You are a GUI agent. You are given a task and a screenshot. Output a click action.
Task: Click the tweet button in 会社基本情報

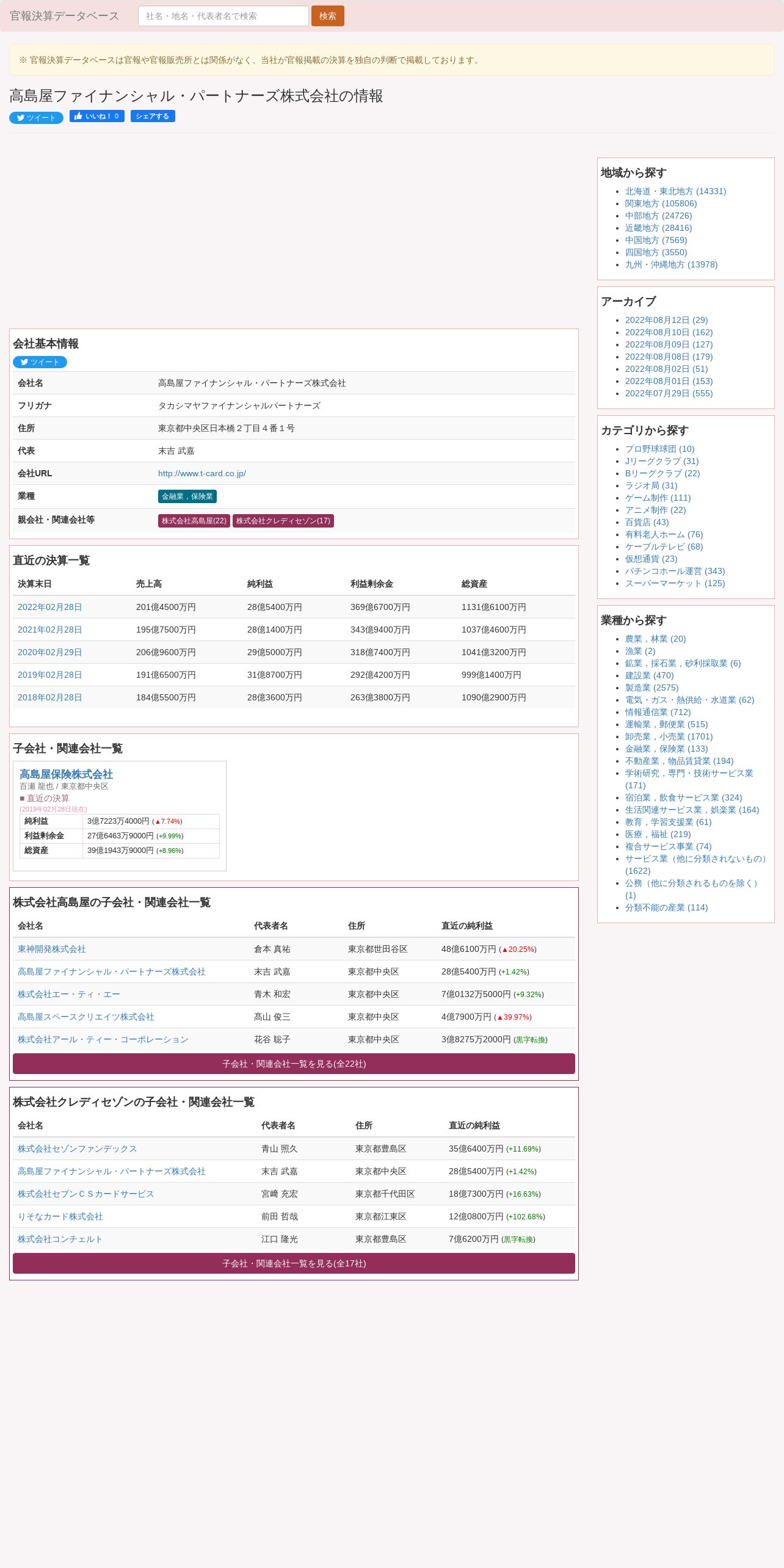40,361
